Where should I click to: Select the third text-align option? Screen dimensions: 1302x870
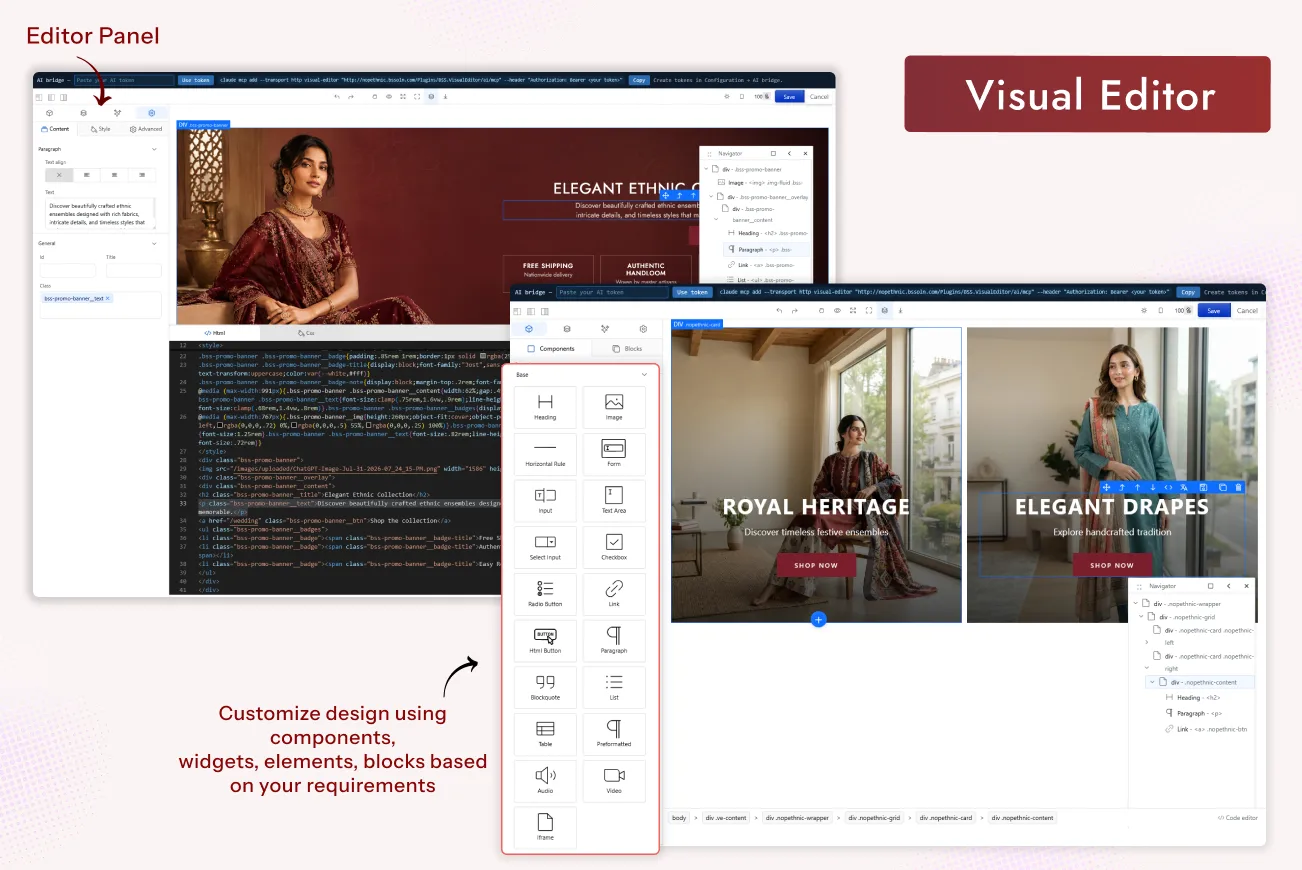tap(114, 175)
